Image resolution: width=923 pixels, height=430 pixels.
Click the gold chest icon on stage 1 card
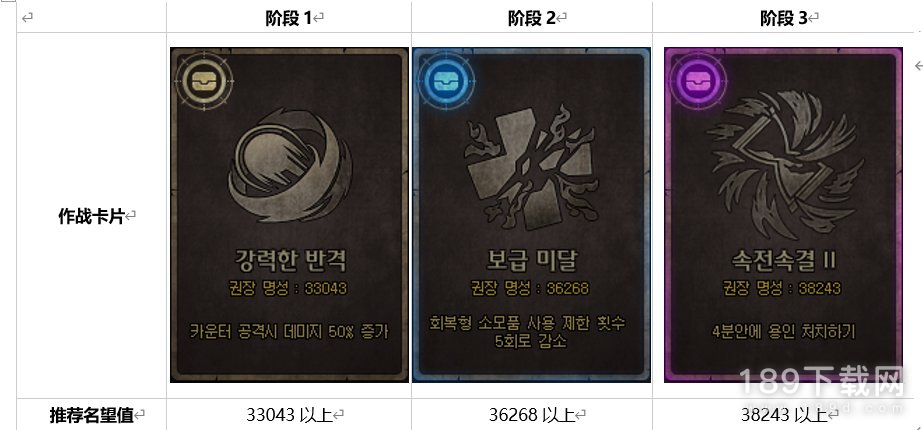[x=204, y=82]
